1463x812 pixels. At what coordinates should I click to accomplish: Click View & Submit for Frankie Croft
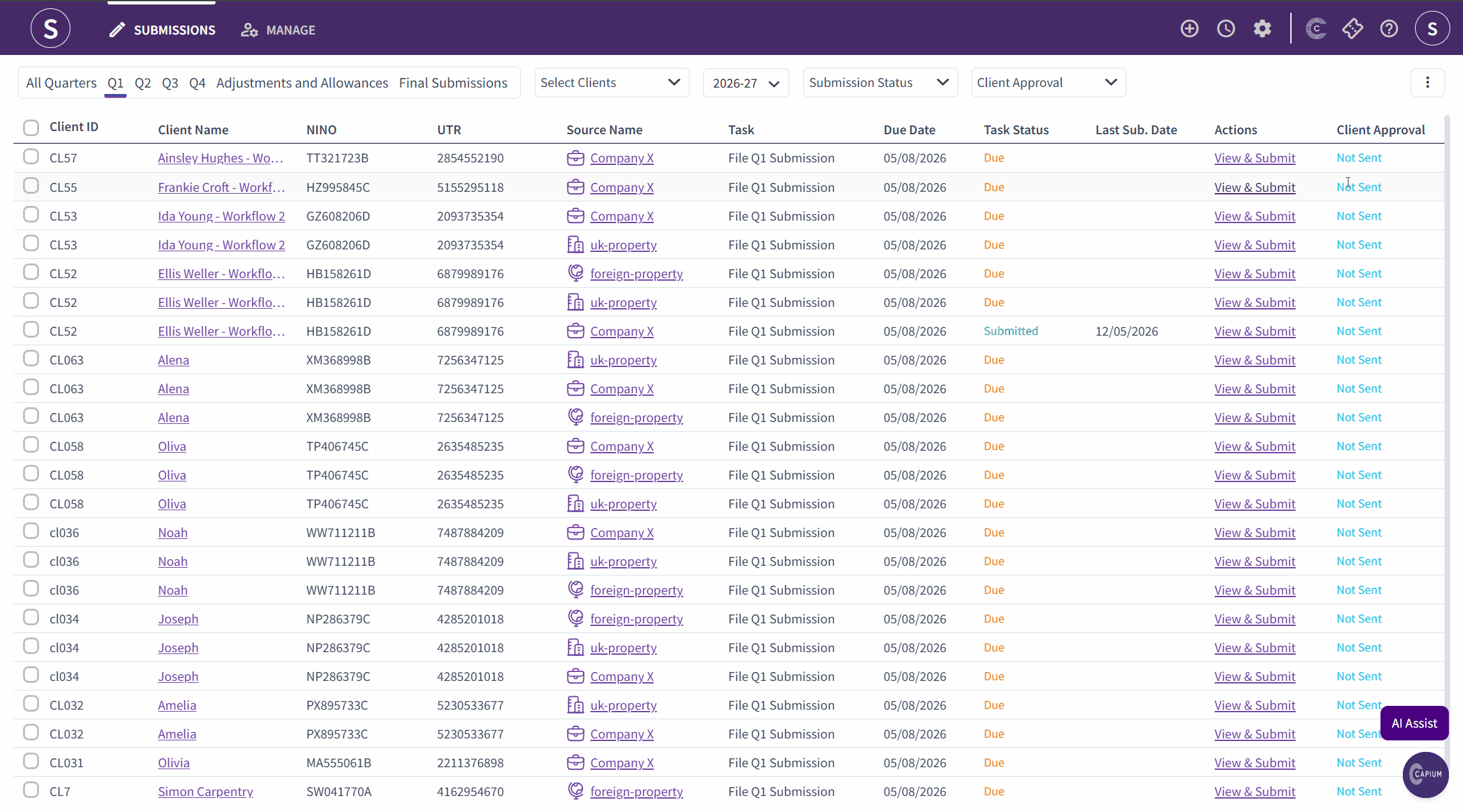click(x=1254, y=187)
